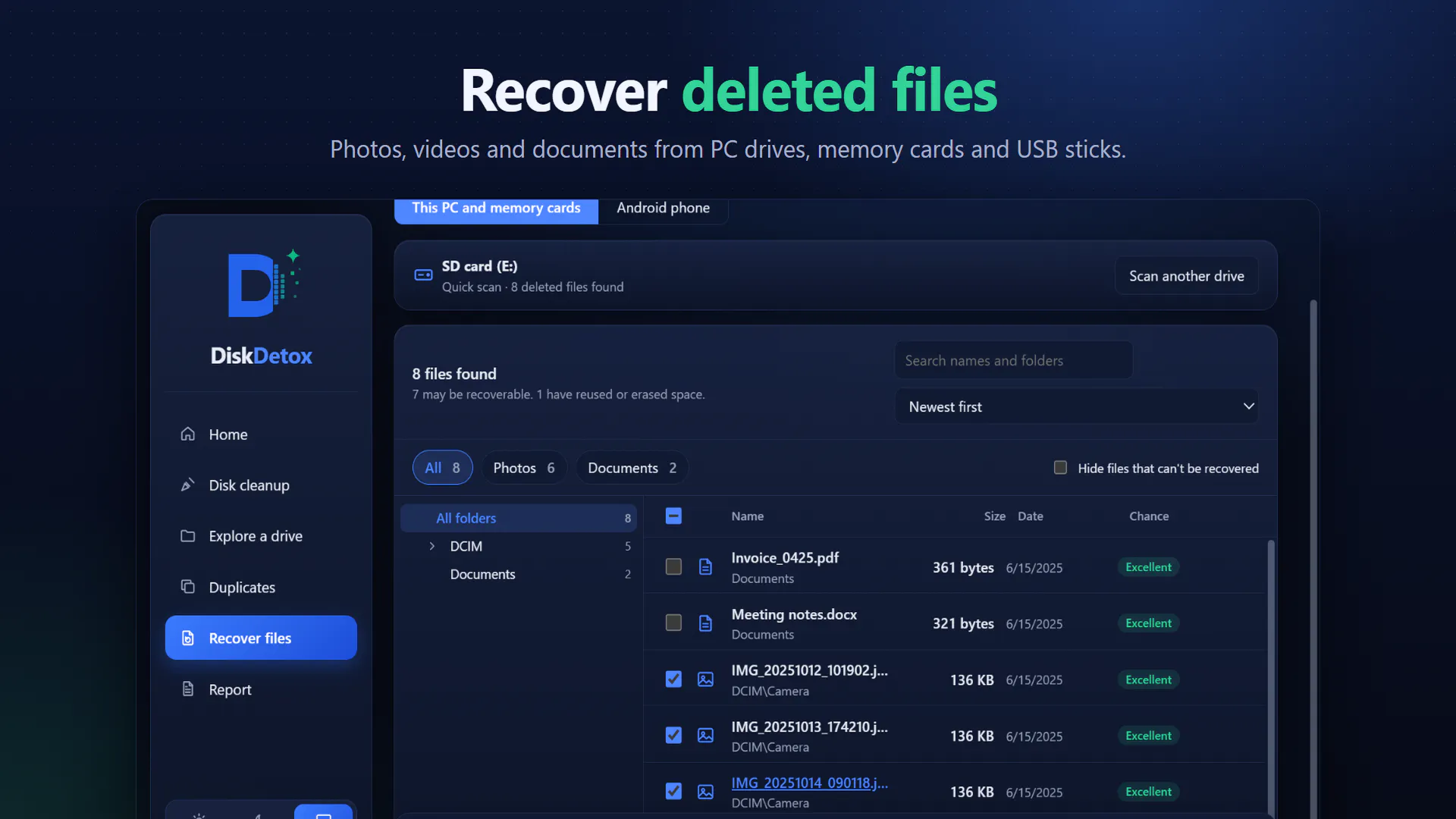Expand the DCIM folder chevron
Screen dimensions: 1456x819
point(432,546)
